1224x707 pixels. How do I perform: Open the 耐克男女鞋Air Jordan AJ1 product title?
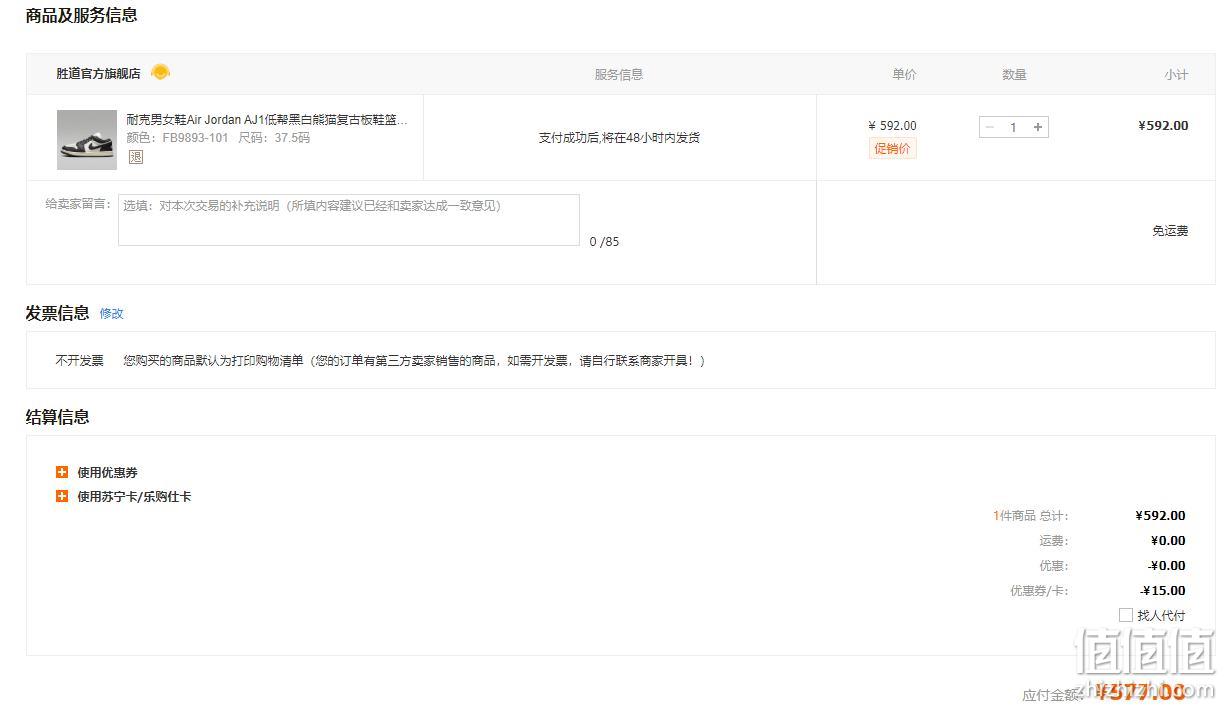coord(267,120)
